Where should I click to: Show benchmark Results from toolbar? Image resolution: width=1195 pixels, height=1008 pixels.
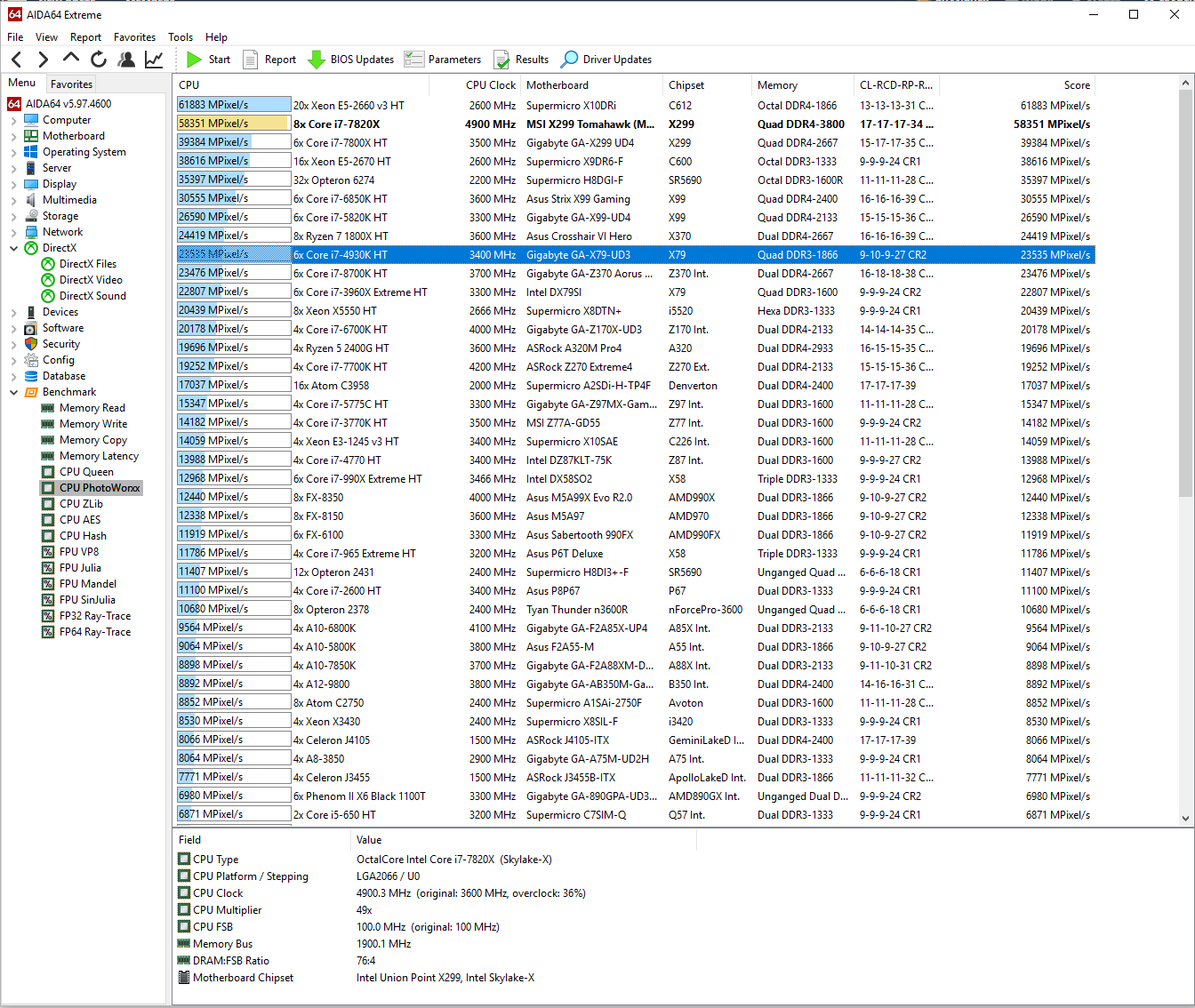point(521,60)
